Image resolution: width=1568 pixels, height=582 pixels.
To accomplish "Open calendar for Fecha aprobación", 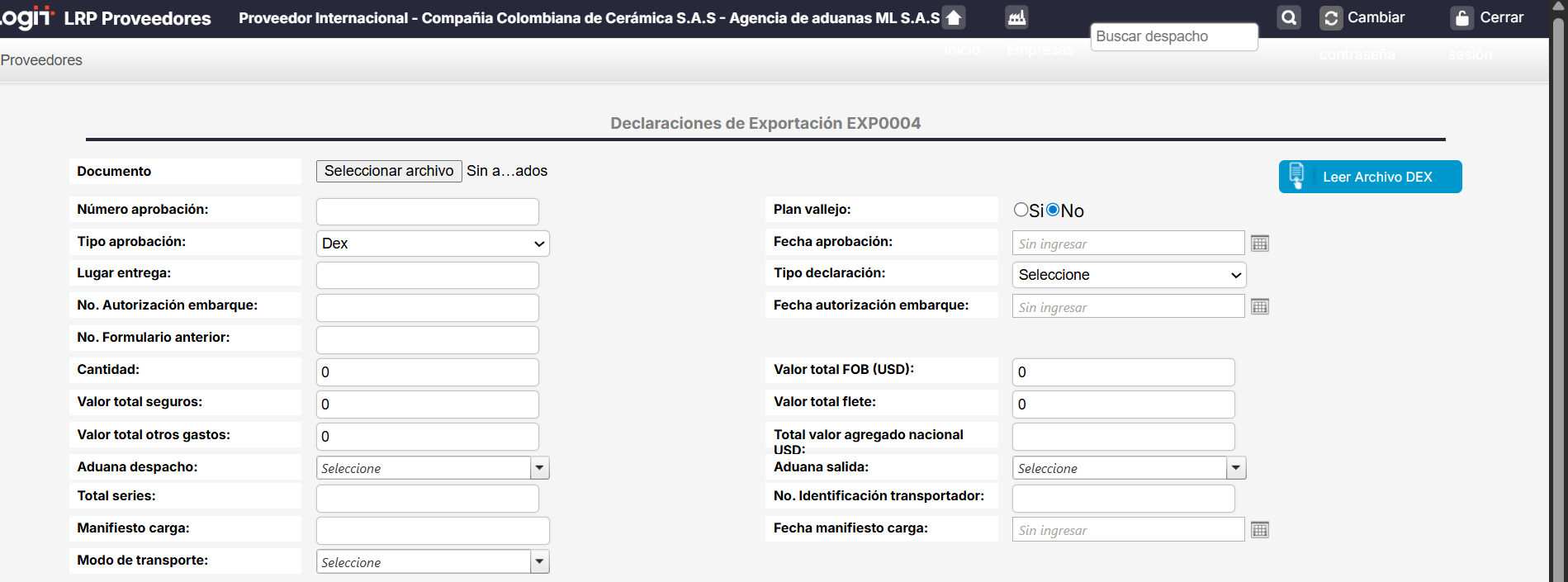I will point(1259,244).
